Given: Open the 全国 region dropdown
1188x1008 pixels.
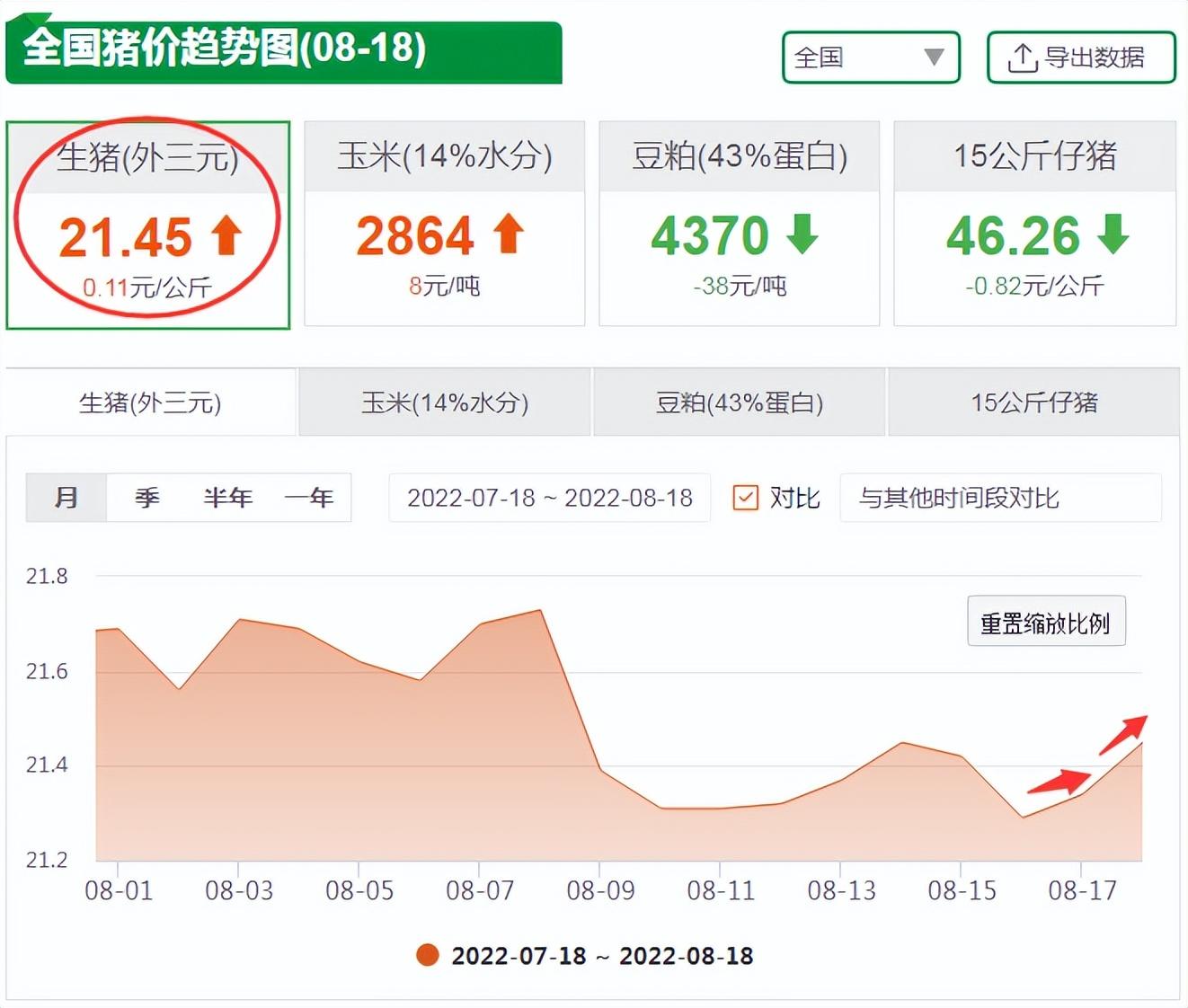Looking at the screenshot, I should click(871, 57).
